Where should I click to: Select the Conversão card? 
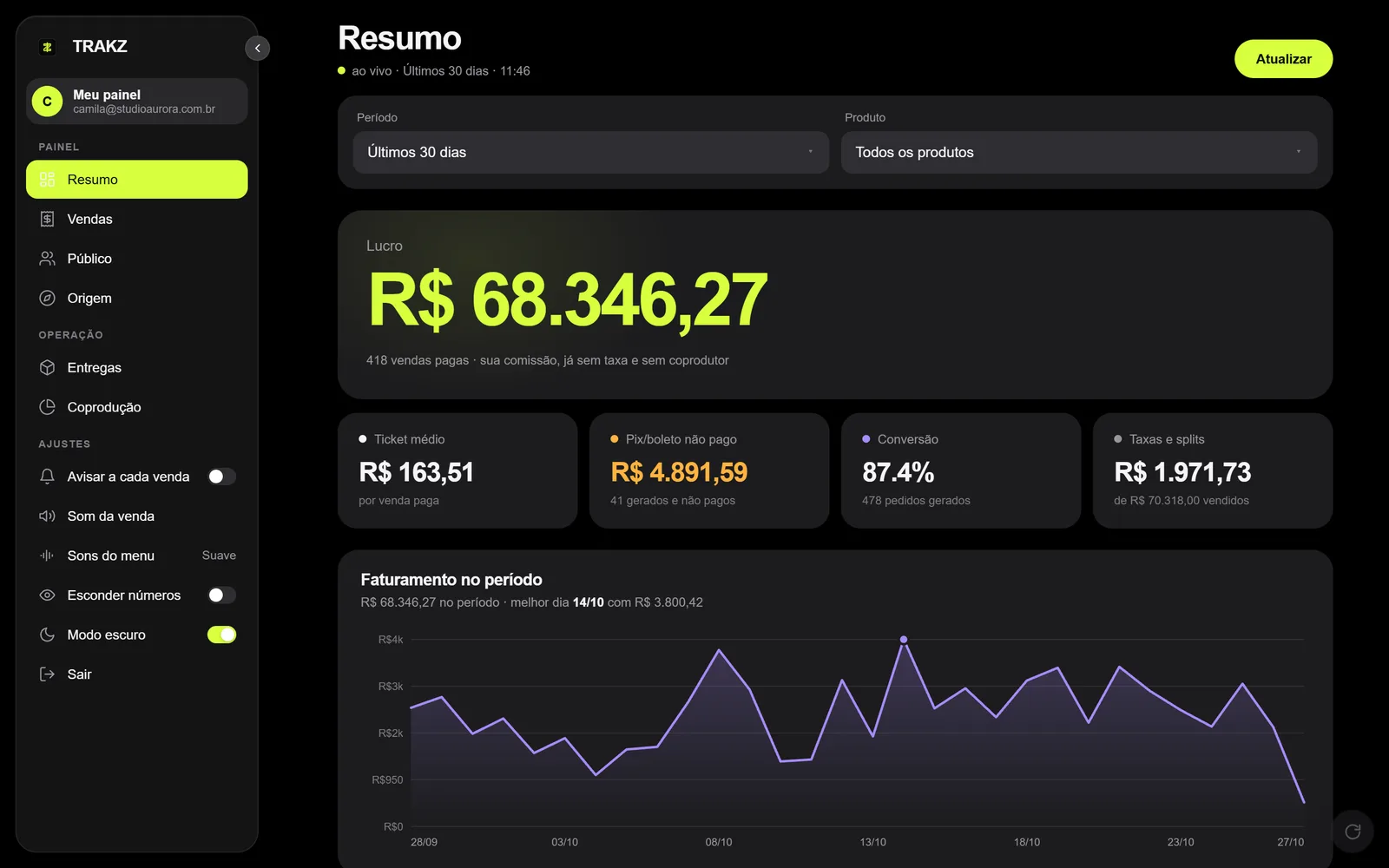click(x=961, y=470)
